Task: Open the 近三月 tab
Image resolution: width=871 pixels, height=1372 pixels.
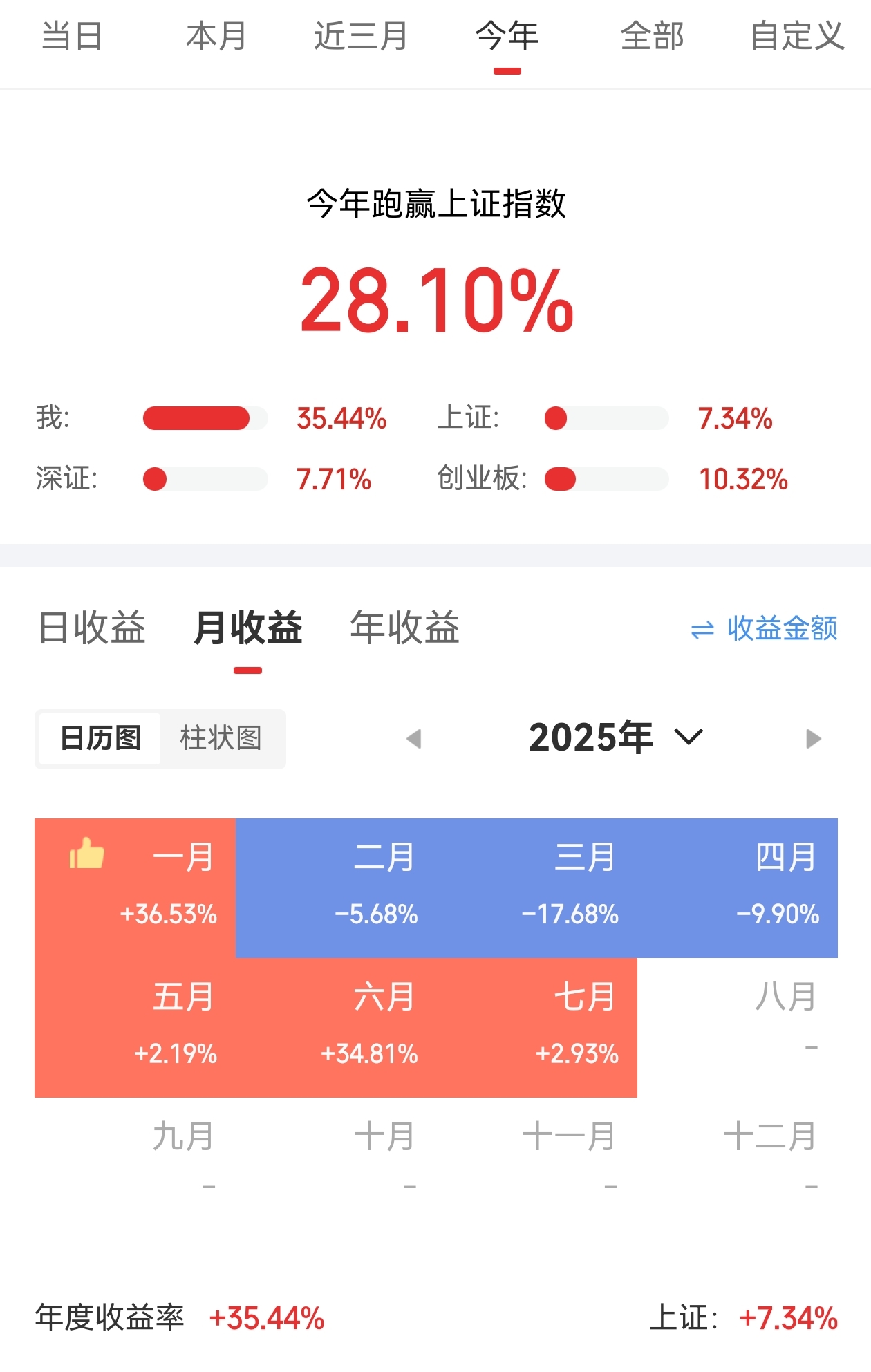Action: click(361, 37)
